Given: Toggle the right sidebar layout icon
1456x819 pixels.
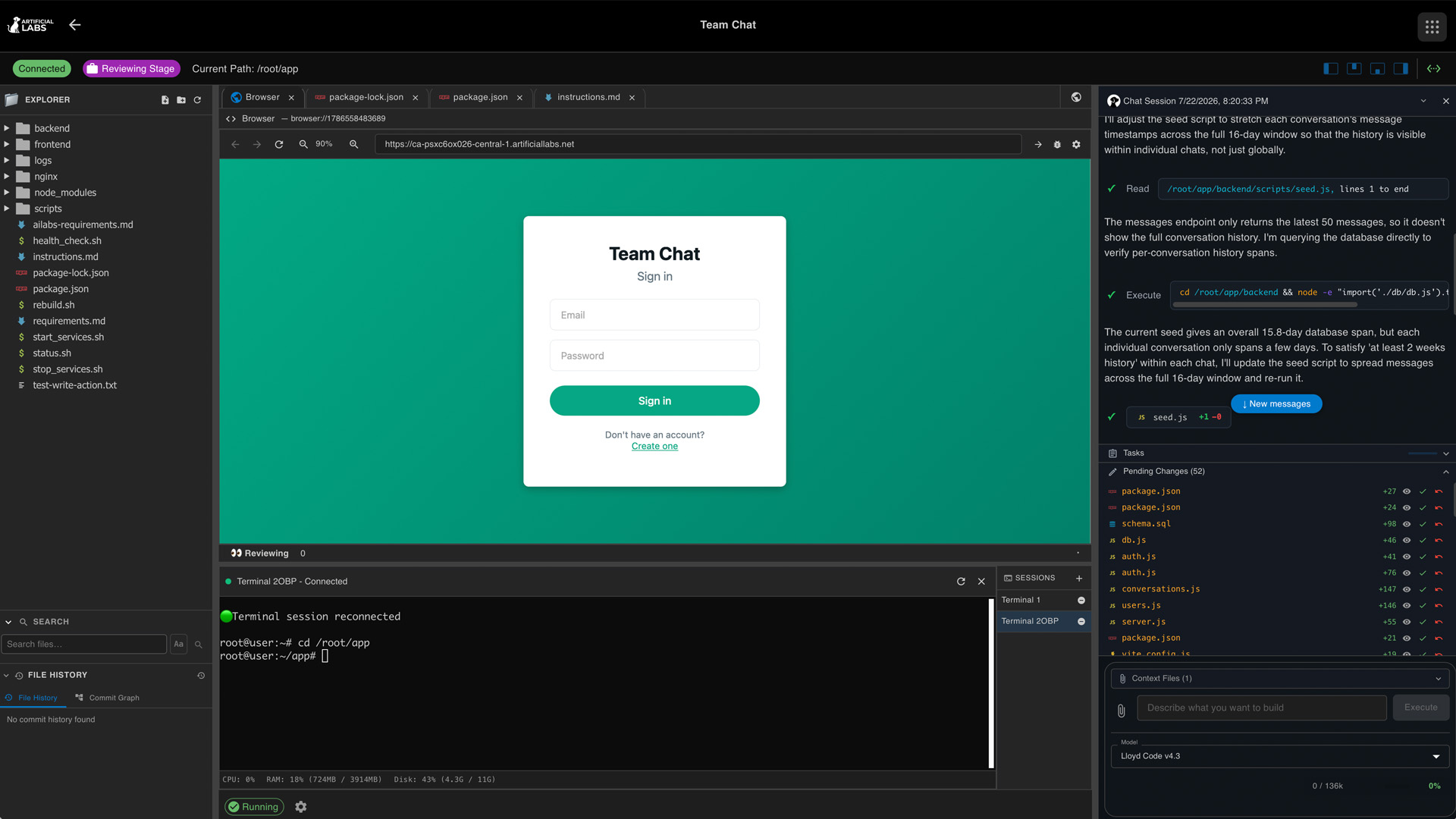Looking at the screenshot, I should point(1401,69).
